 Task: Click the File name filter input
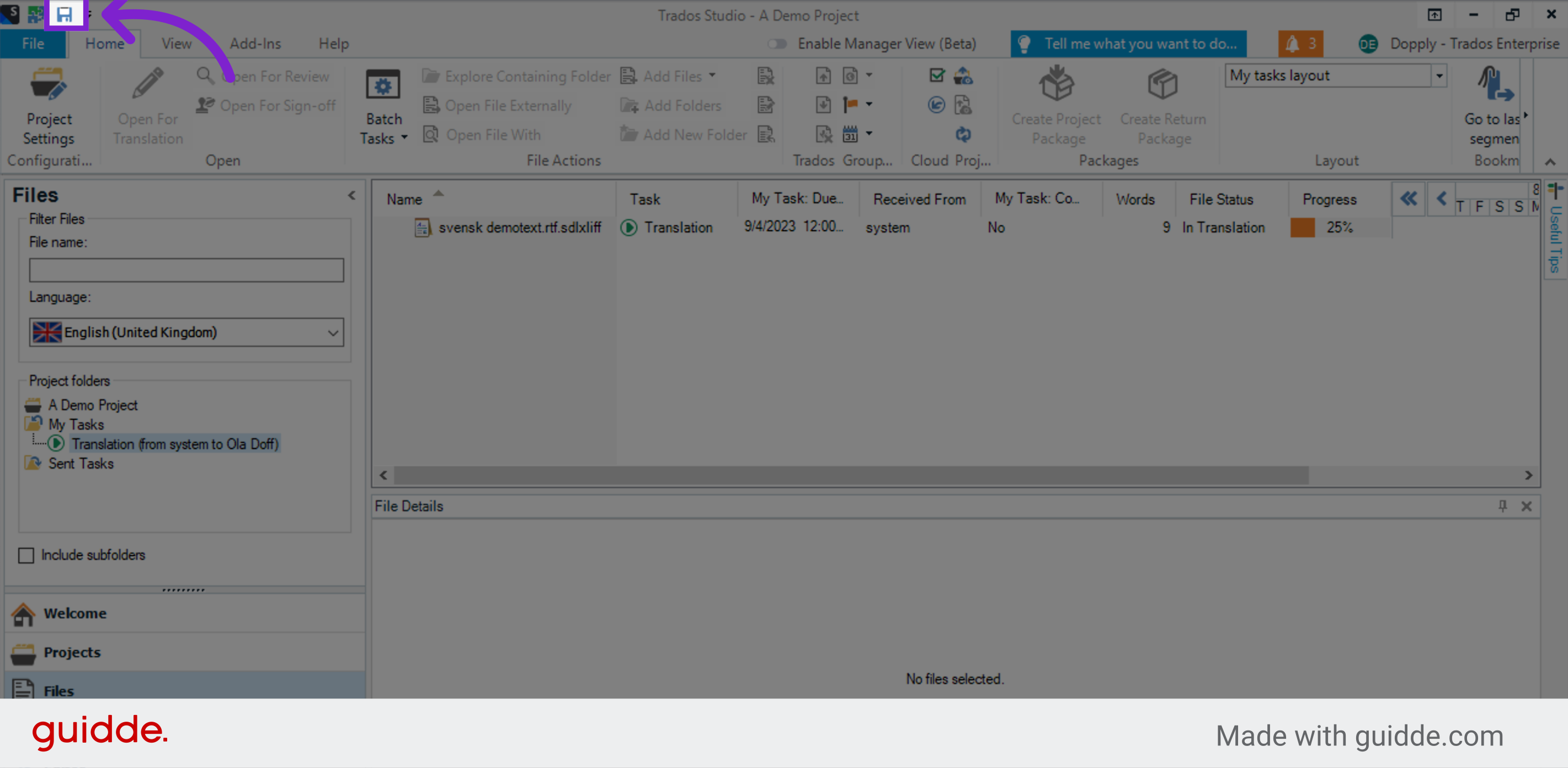186,270
